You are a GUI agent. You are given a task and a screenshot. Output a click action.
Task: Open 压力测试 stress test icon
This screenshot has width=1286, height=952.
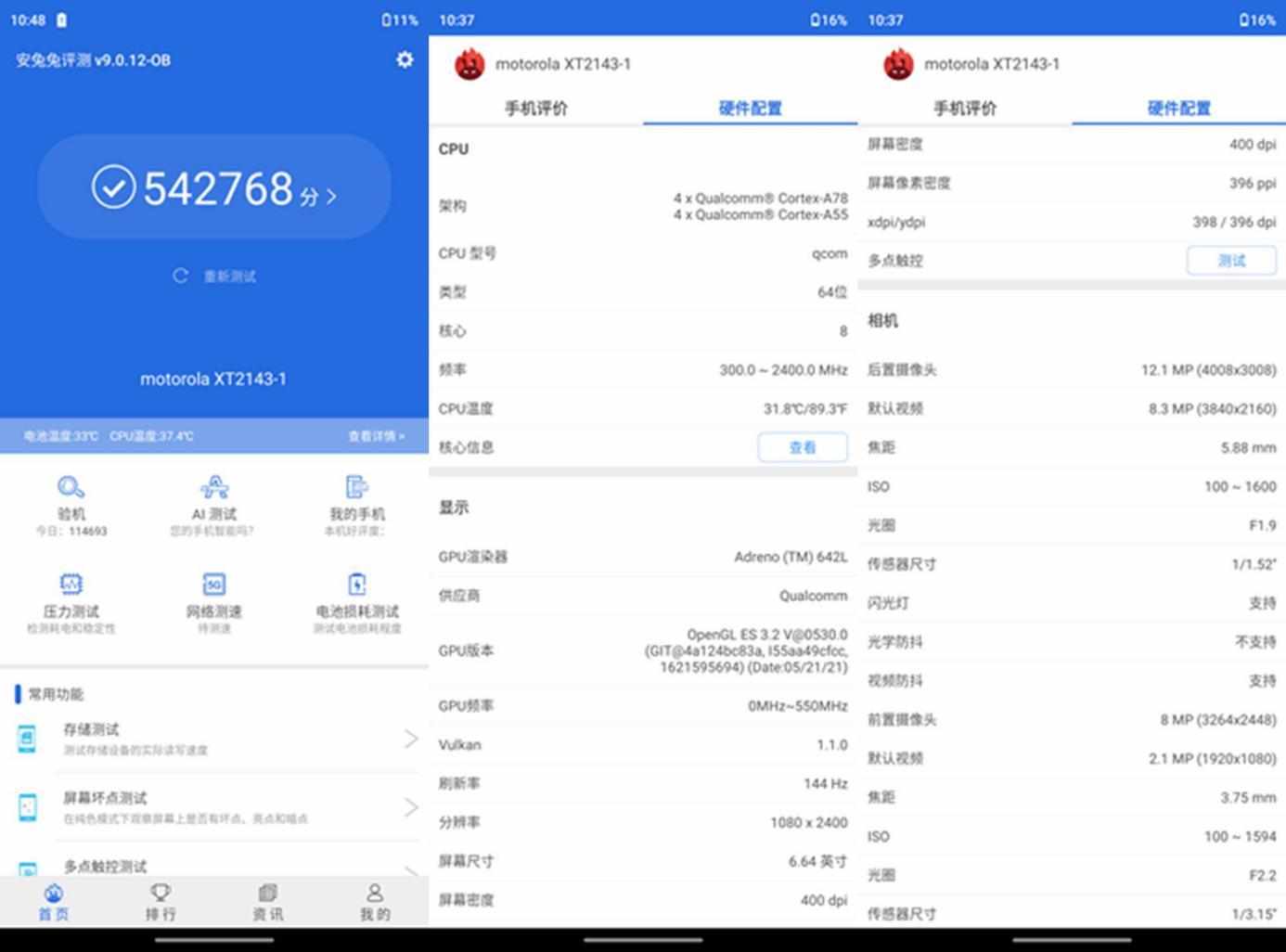[x=71, y=584]
